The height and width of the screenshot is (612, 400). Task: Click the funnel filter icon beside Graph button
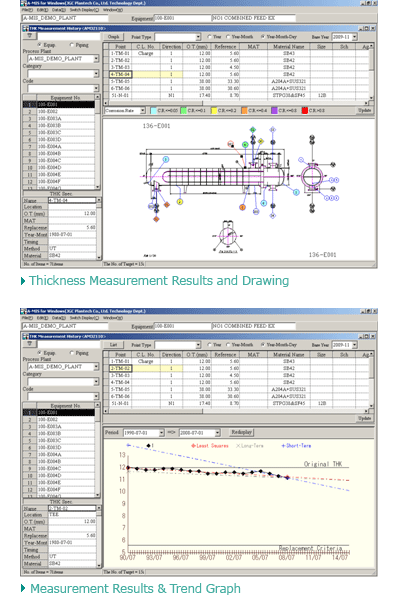coord(30,36)
